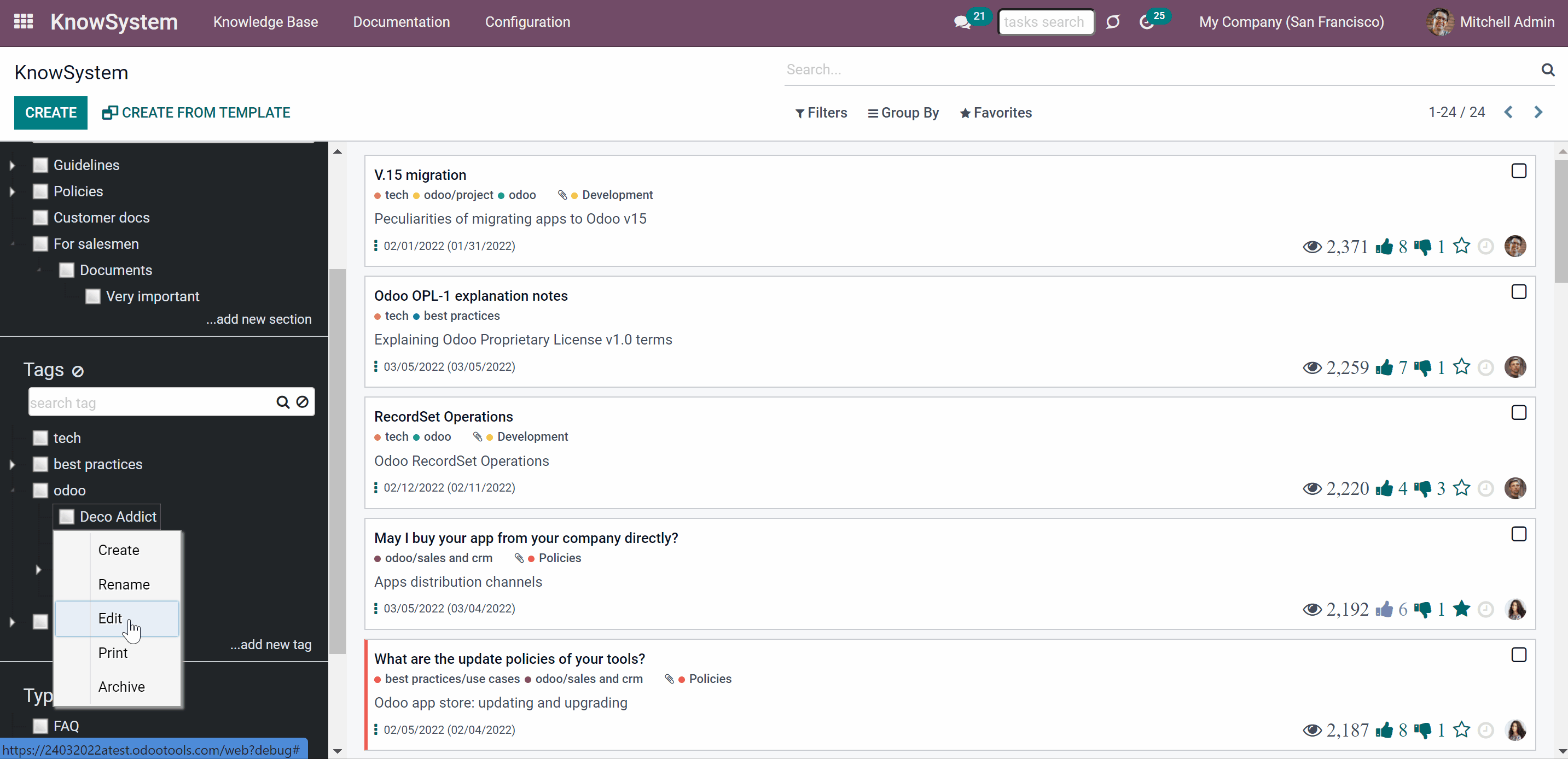Add V.15 migration to favorites star
This screenshot has height=759, width=1568.
(x=1461, y=246)
